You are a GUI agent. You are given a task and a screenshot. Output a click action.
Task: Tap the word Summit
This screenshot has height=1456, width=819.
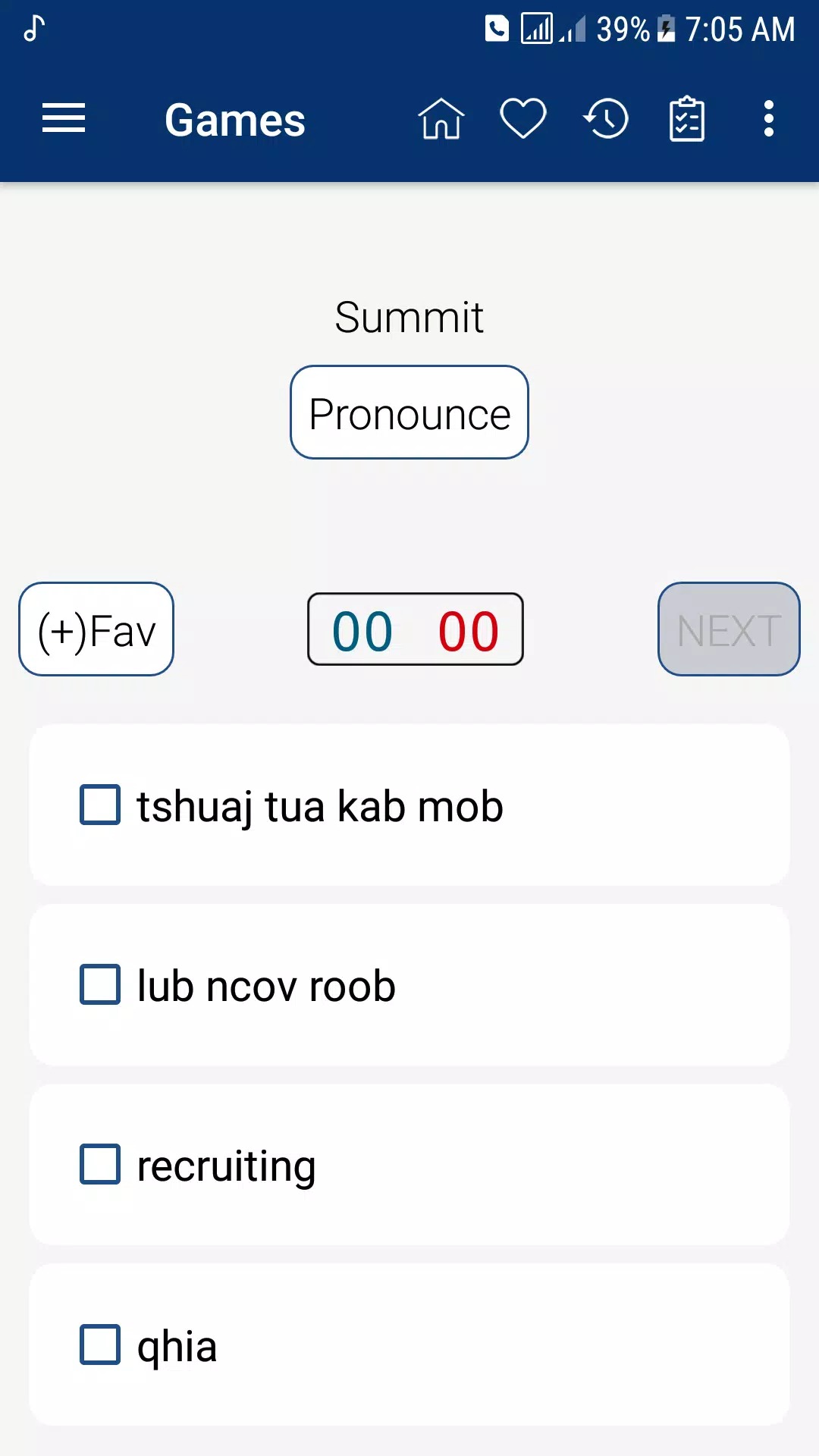pyautogui.click(x=409, y=317)
